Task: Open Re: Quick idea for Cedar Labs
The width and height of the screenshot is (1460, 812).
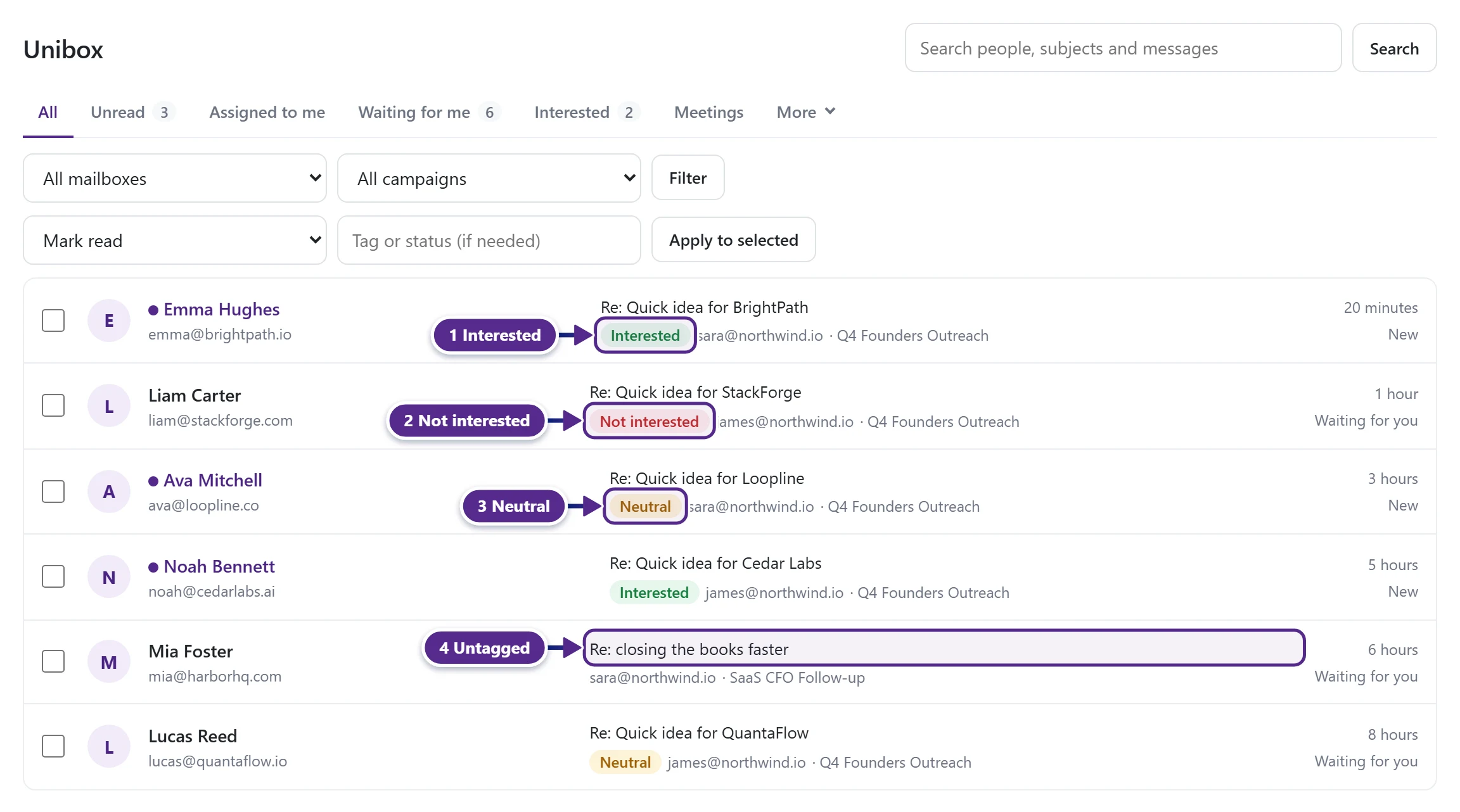Action: point(715,563)
